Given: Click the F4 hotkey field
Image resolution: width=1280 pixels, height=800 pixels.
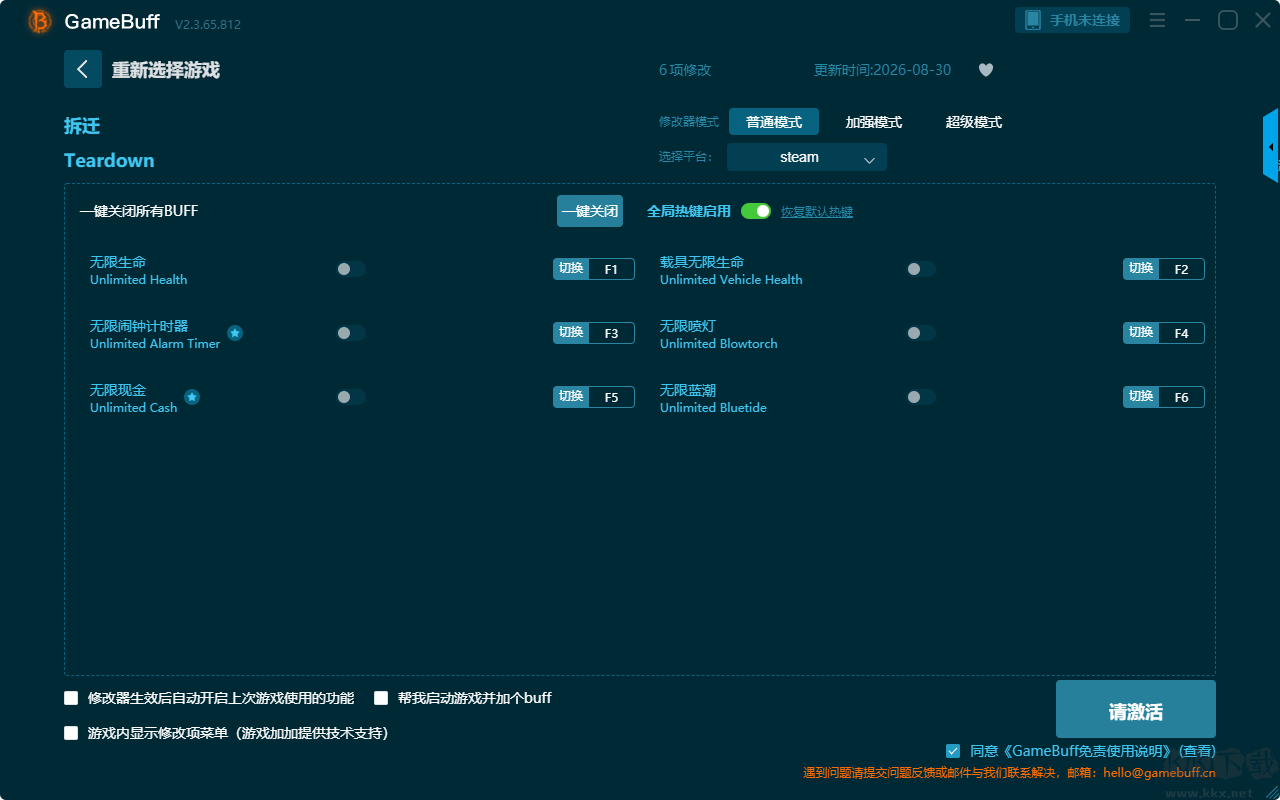Looking at the screenshot, I should pyautogui.click(x=1182, y=333).
